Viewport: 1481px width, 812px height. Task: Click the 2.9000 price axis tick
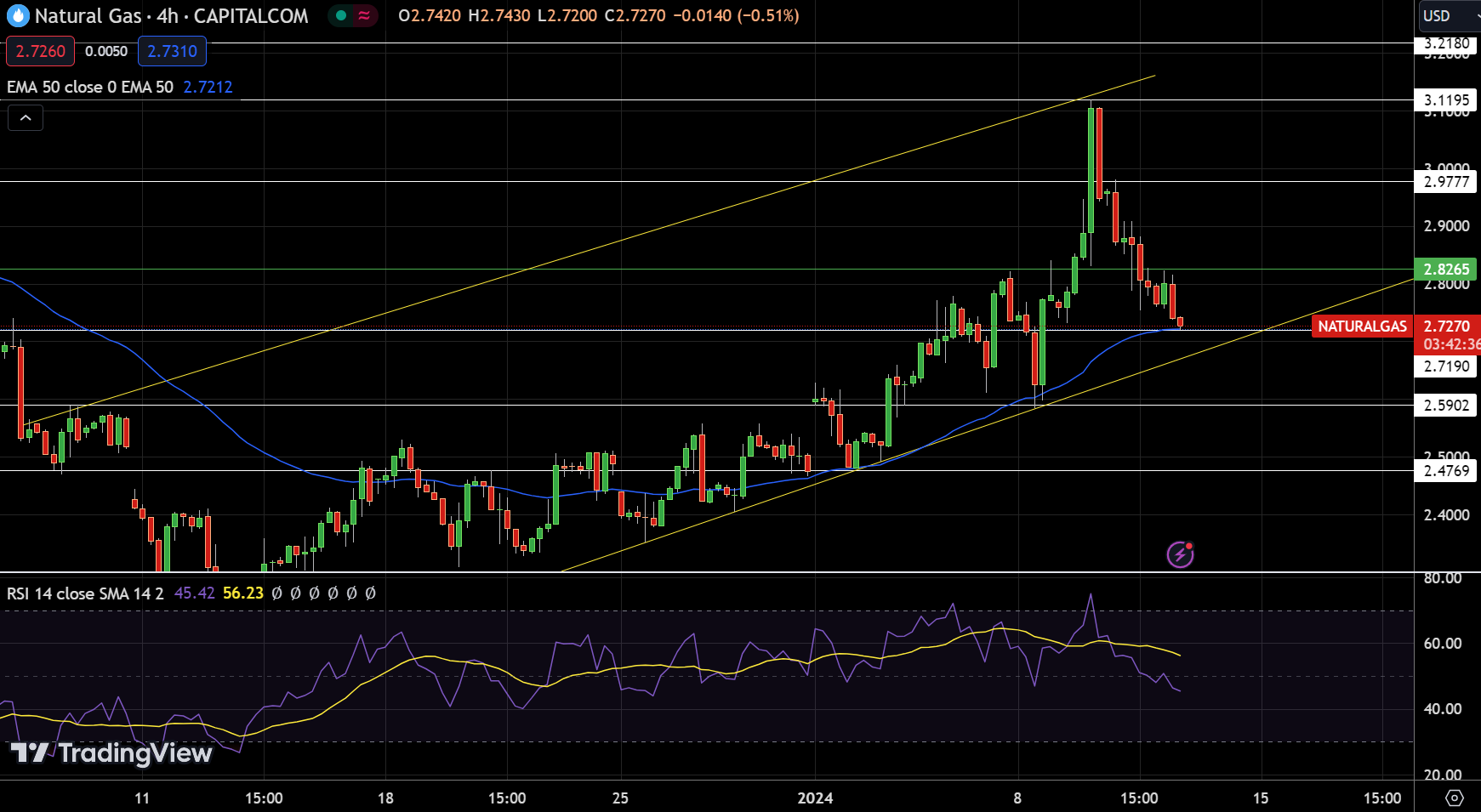[x=1446, y=226]
